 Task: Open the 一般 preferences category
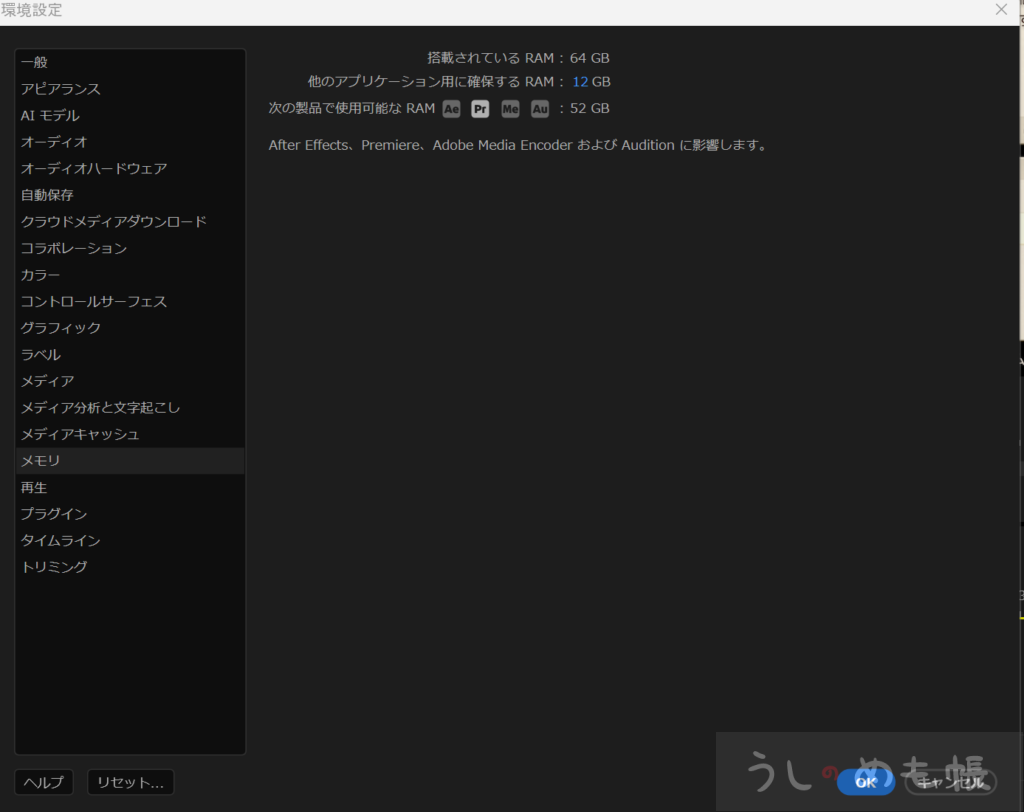click(x=34, y=62)
